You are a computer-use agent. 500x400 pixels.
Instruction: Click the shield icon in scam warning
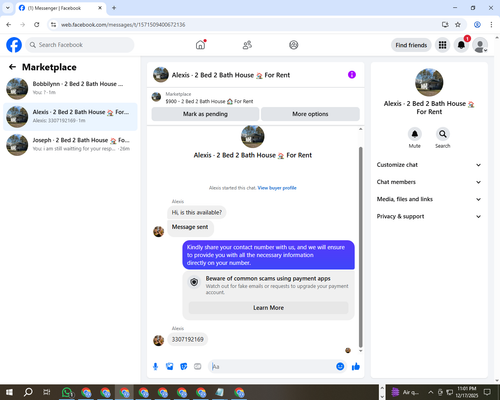pyautogui.click(x=194, y=282)
